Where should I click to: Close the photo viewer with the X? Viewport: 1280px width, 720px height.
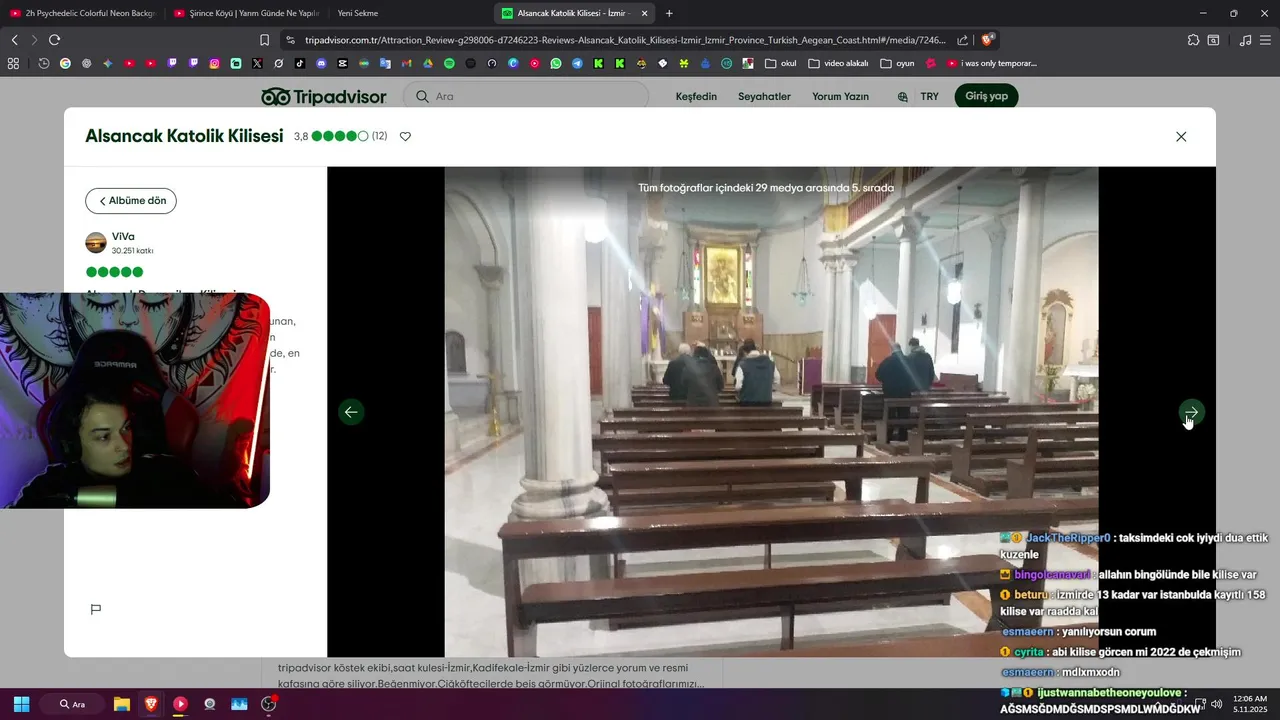click(x=1181, y=137)
